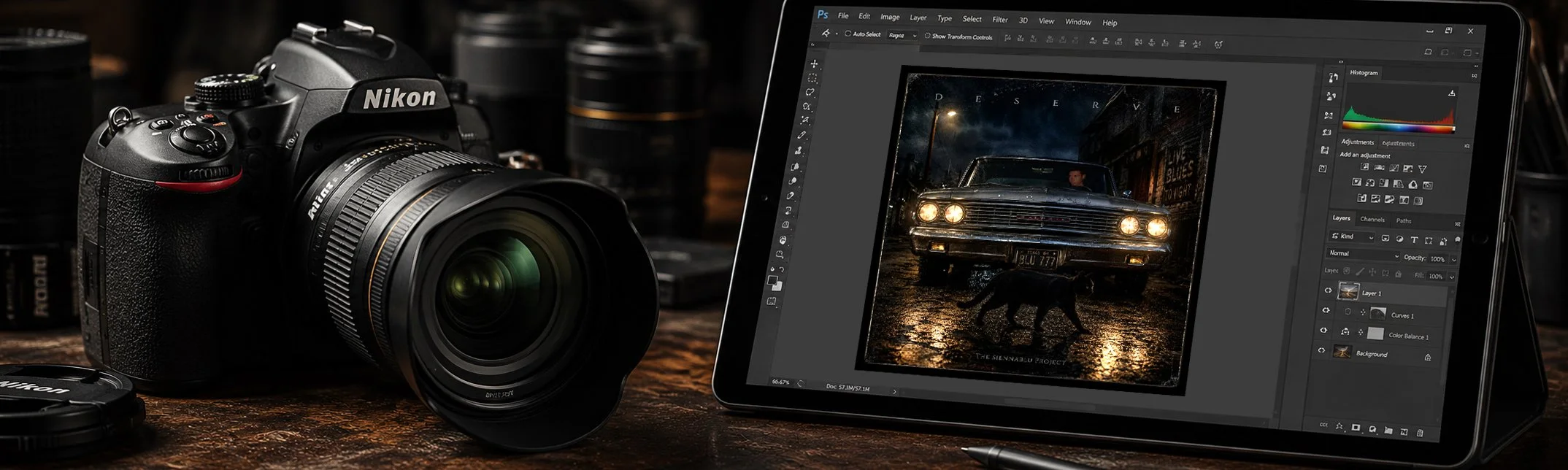The width and height of the screenshot is (1568, 470).
Task: Select the Layer 1 thumbnail
Action: click(1348, 291)
